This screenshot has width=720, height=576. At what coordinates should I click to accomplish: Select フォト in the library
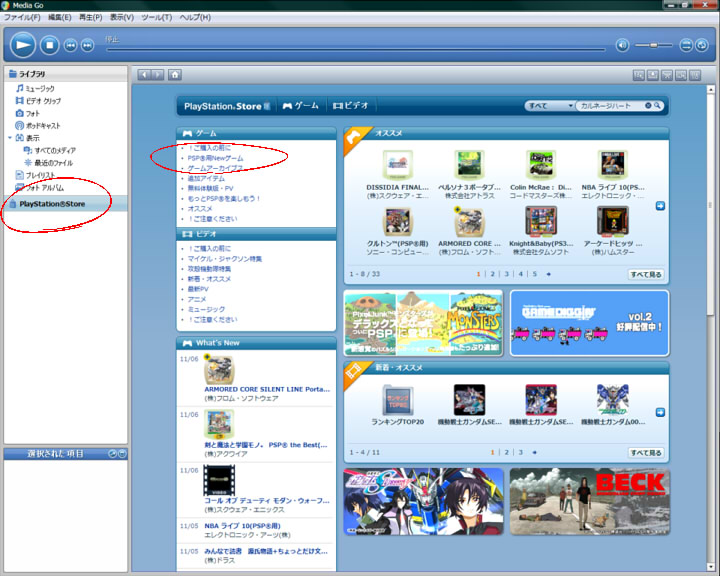[x=28, y=113]
